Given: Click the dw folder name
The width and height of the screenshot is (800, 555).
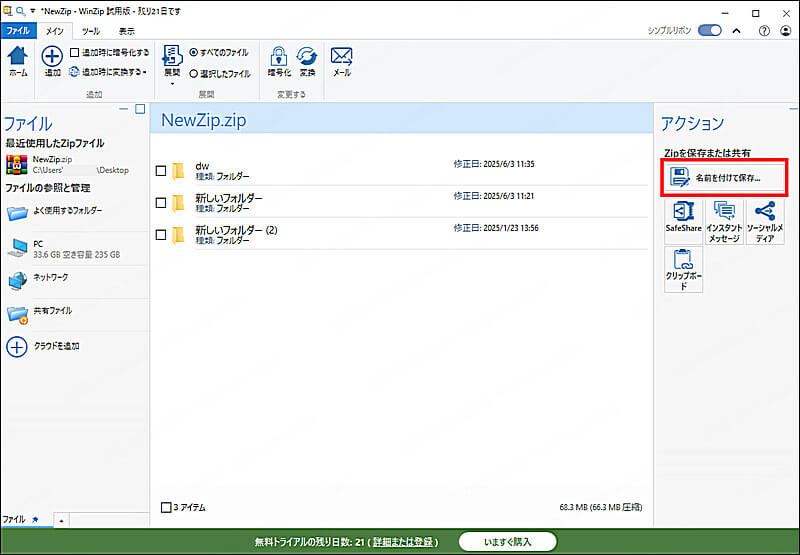Looking at the screenshot, I should 202,166.
